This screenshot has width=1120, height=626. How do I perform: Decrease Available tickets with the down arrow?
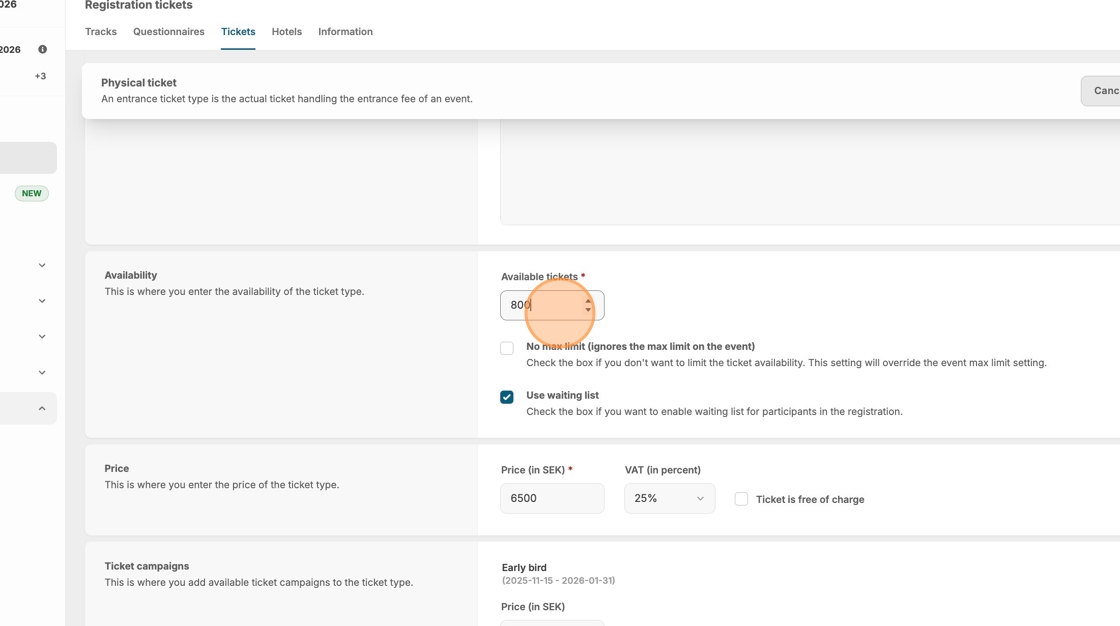click(x=588, y=310)
